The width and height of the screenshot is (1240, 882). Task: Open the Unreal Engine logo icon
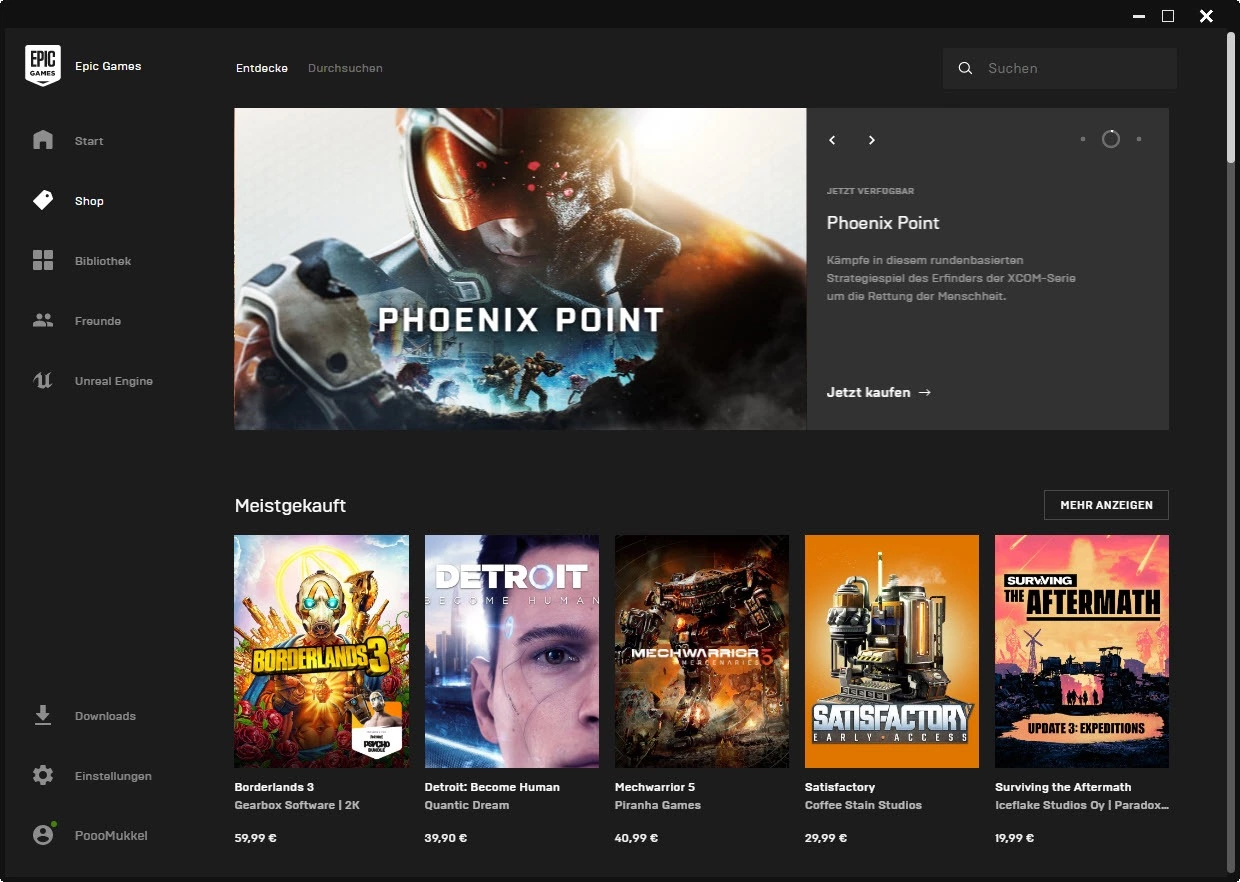point(43,381)
